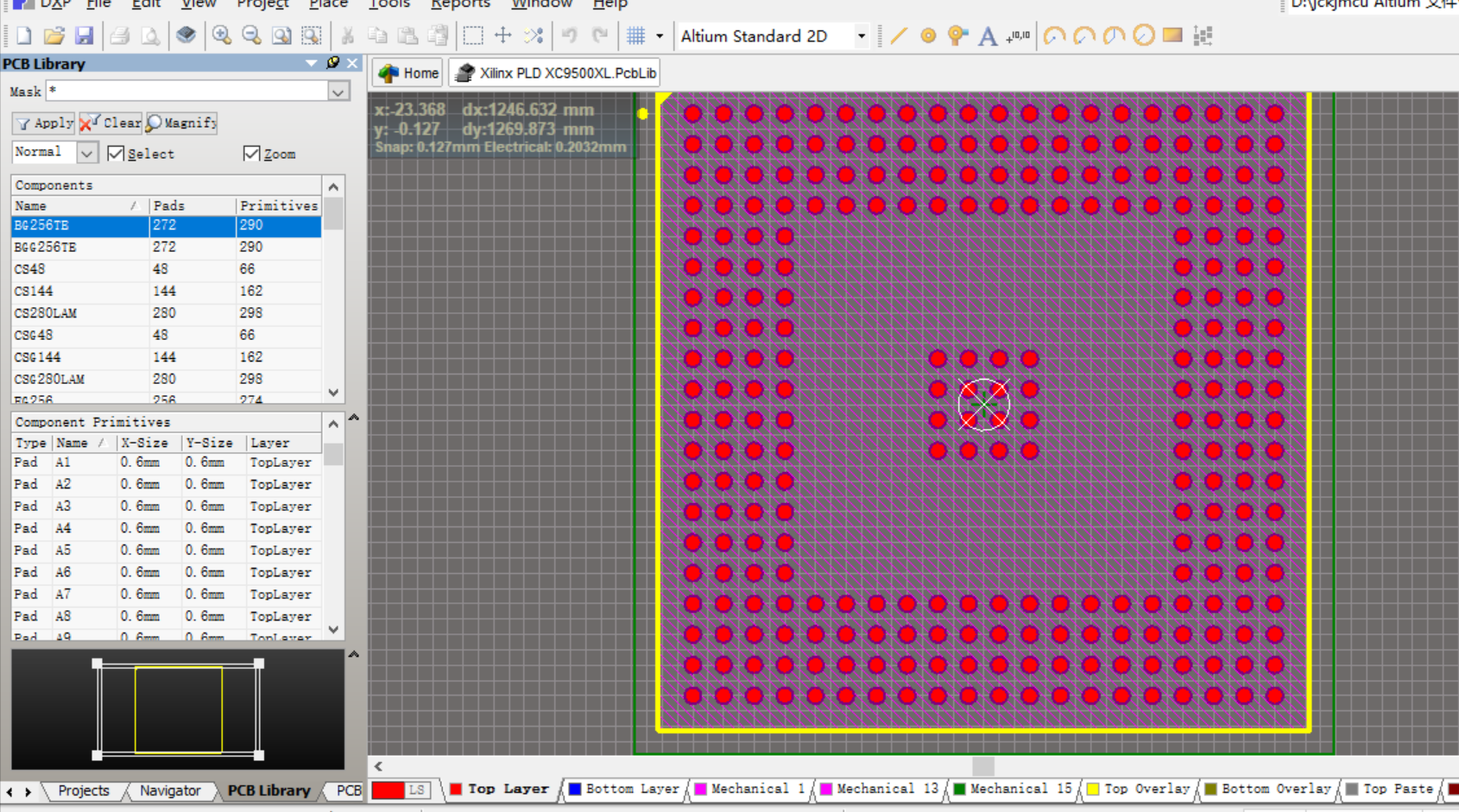Open the Array Paste tool
The height and width of the screenshot is (812, 1459).
[x=1203, y=35]
